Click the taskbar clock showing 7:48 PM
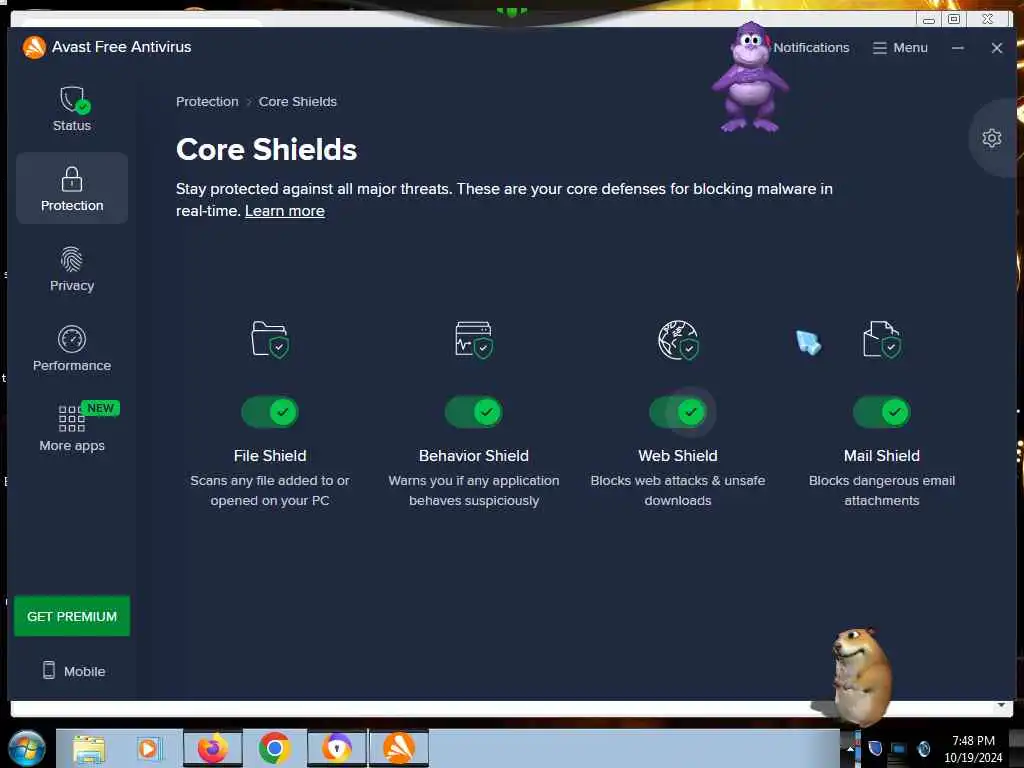The height and width of the screenshot is (768, 1024). click(x=973, y=749)
